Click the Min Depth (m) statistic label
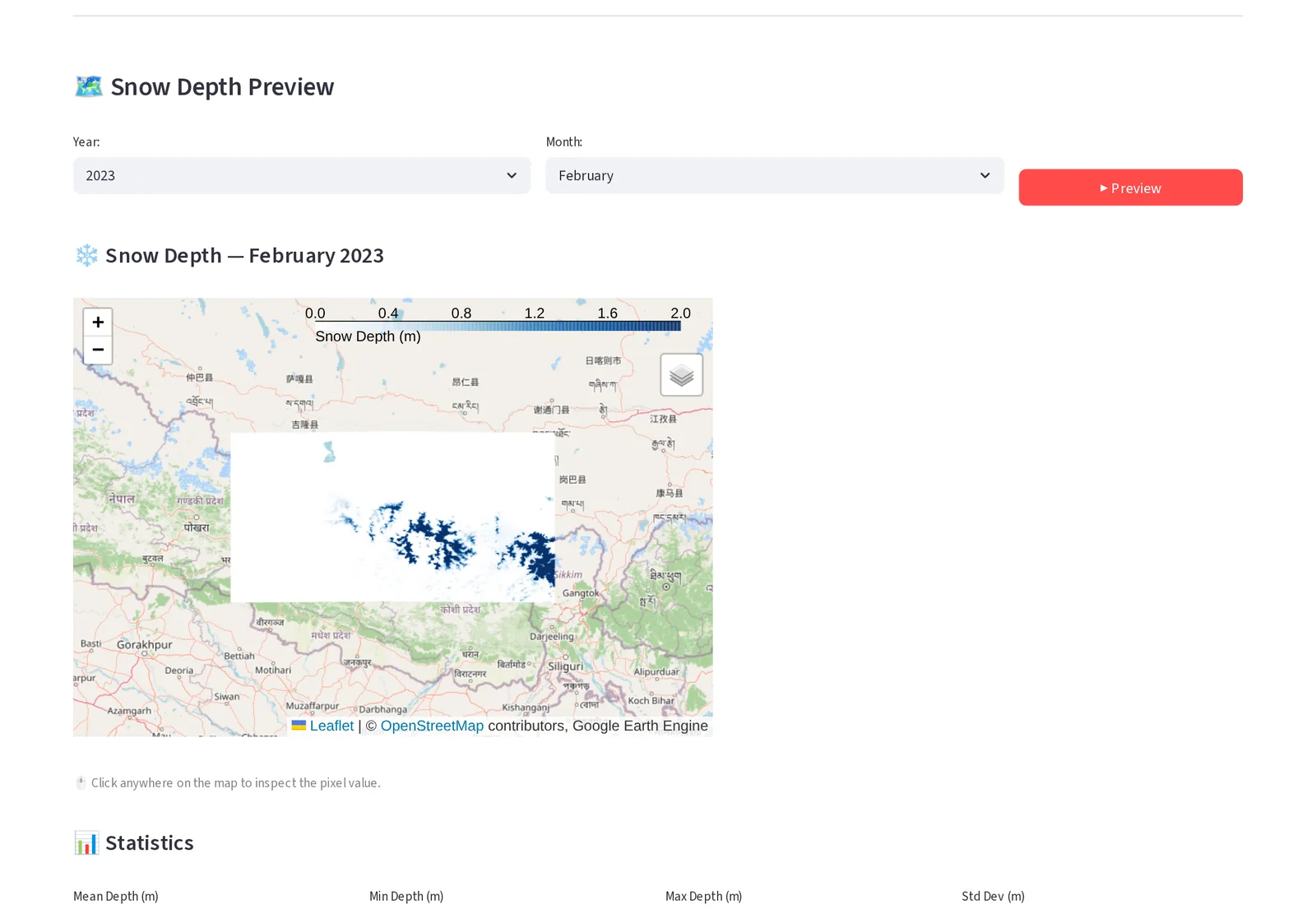1316x914 pixels. [x=406, y=896]
